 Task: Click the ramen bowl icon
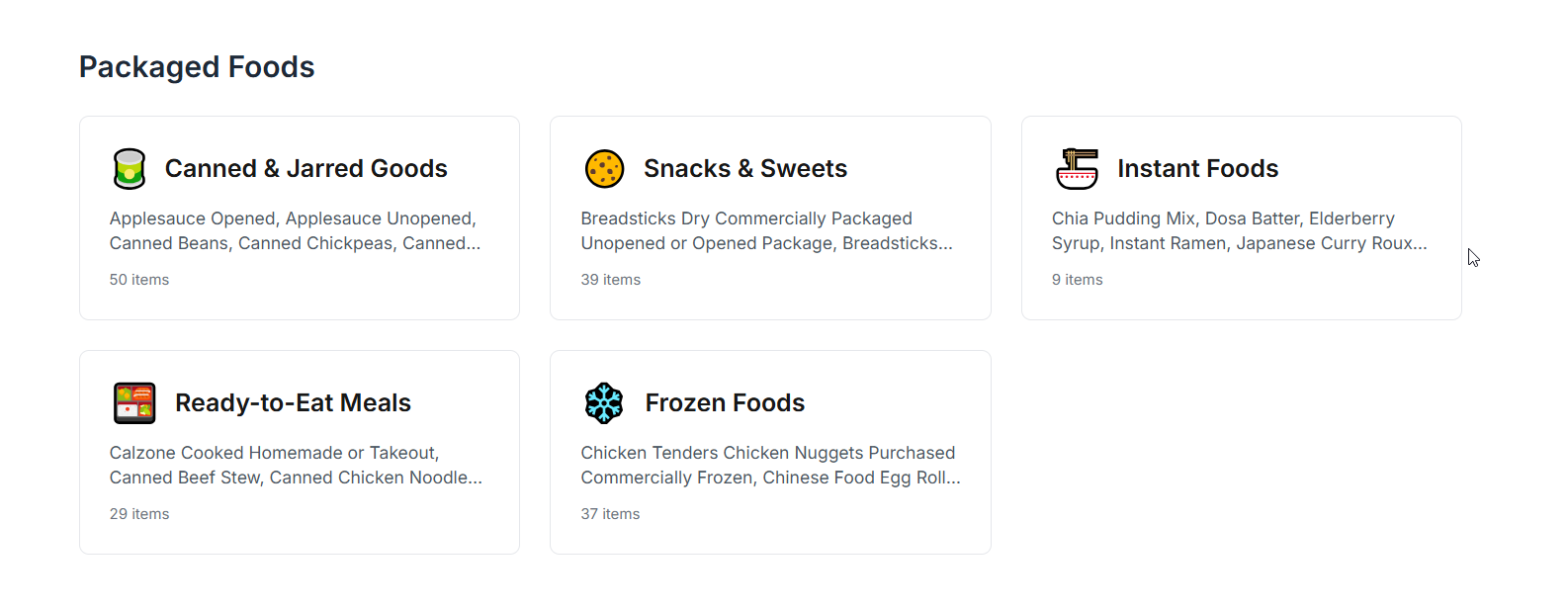pos(1077,169)
